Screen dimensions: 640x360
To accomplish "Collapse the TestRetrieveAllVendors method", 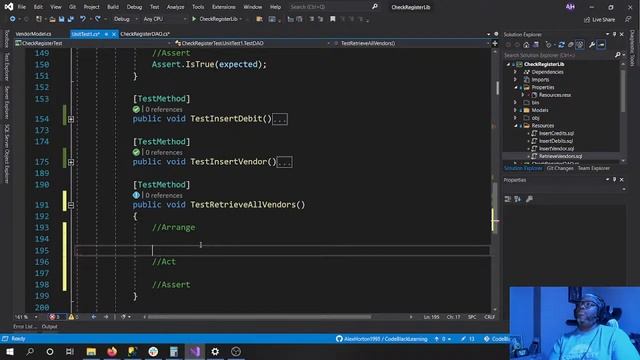I will (71, 205).
